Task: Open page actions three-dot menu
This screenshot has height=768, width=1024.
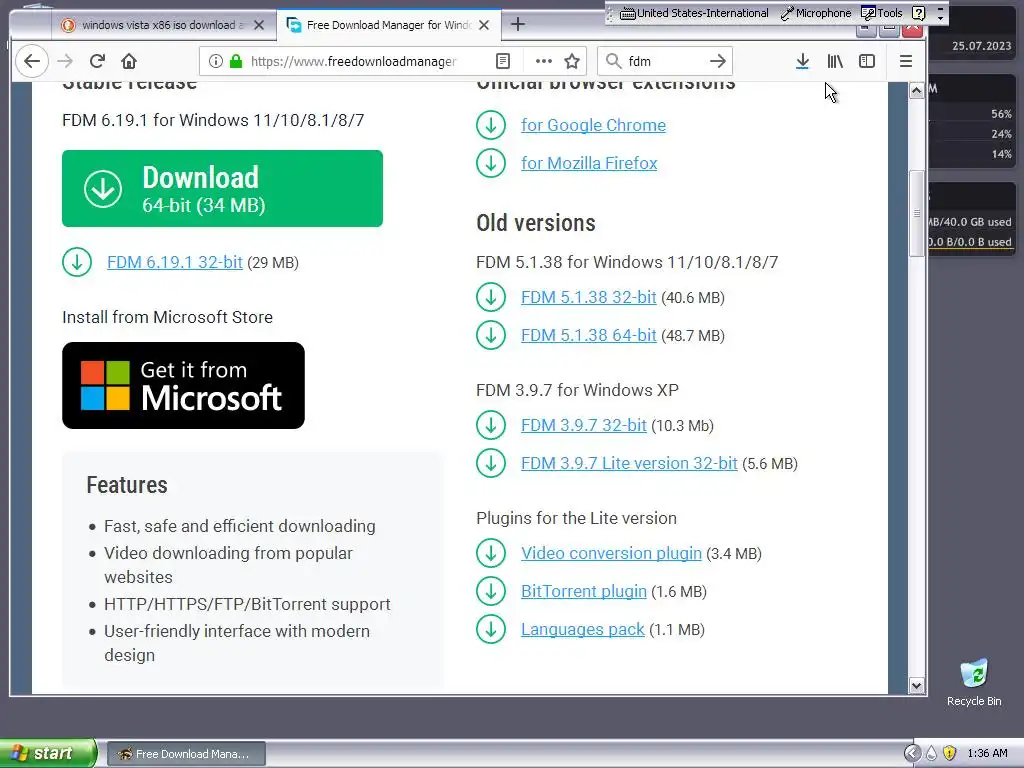Action: tap(543, 61)
